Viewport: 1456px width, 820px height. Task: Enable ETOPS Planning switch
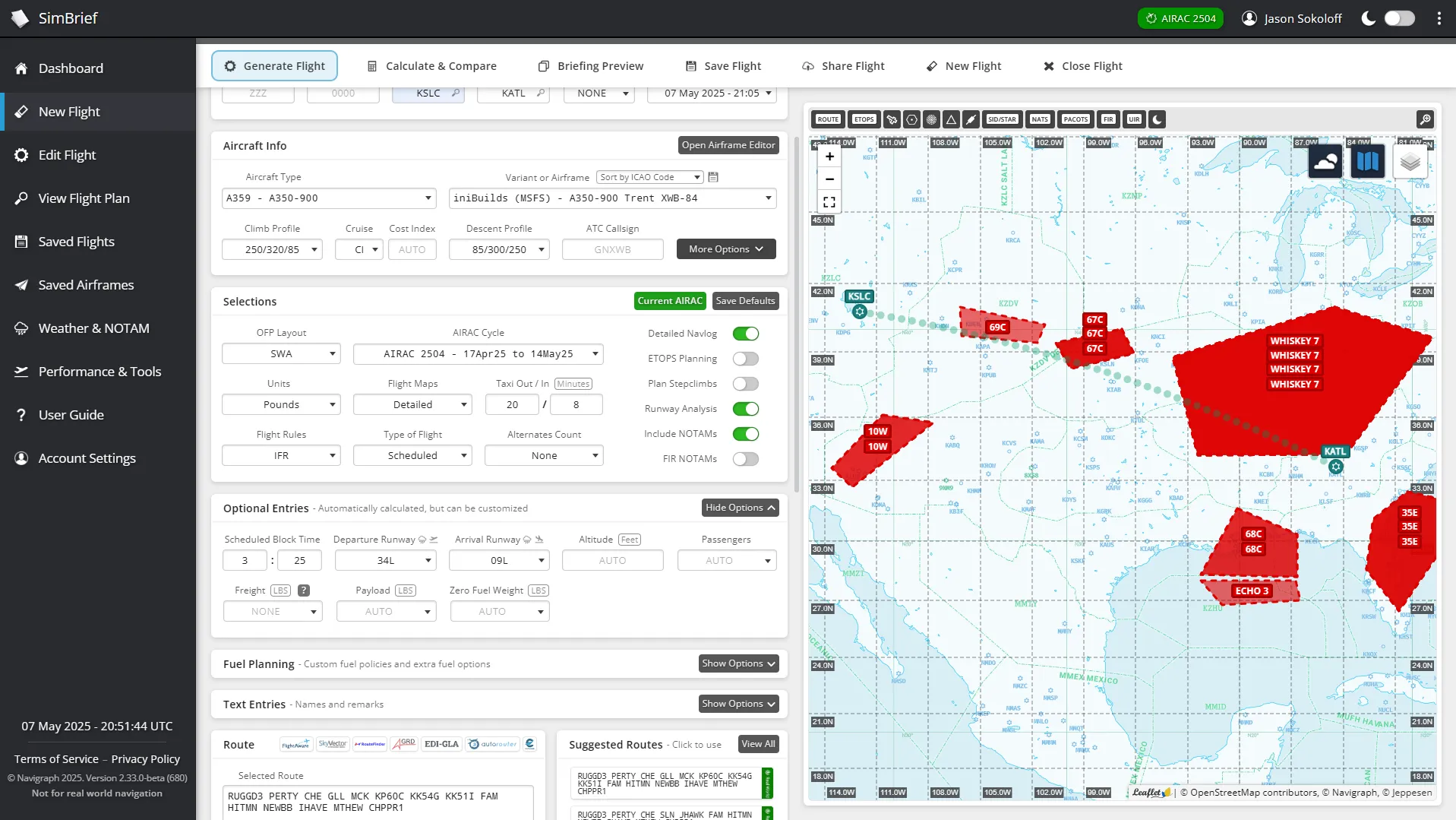745,359
